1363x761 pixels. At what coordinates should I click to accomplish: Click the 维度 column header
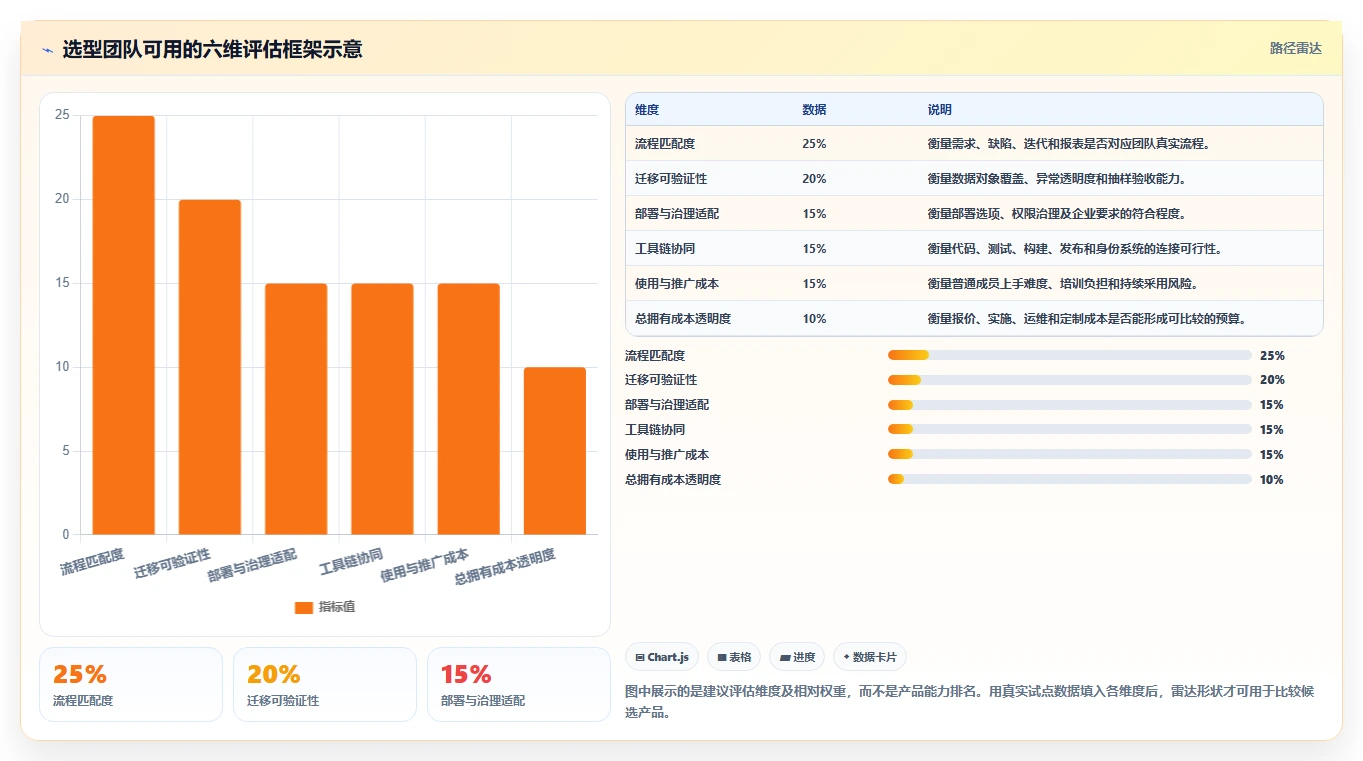(647, 110)
